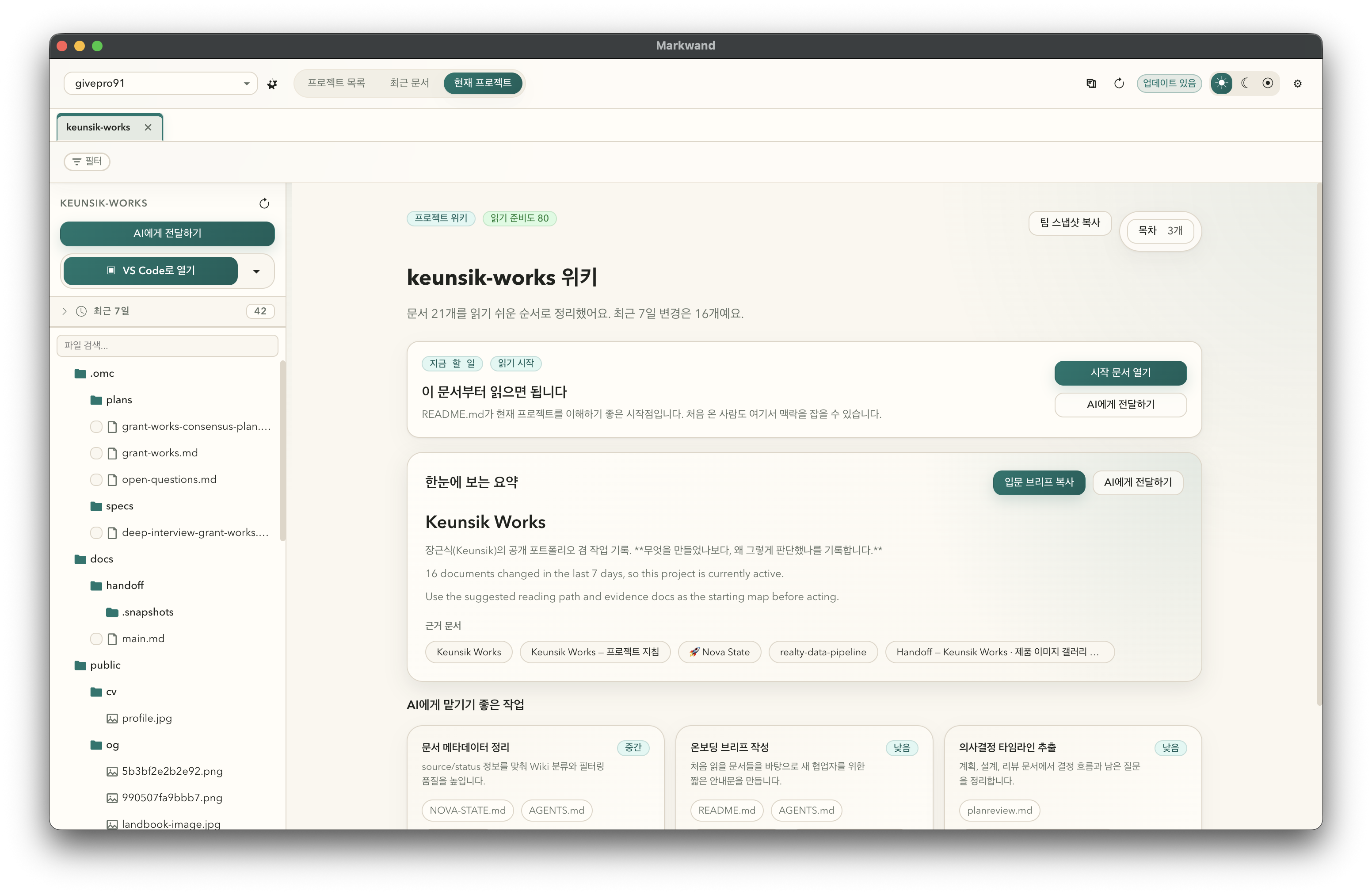Click 입문 브리프 복사 button

[1039, 483]
